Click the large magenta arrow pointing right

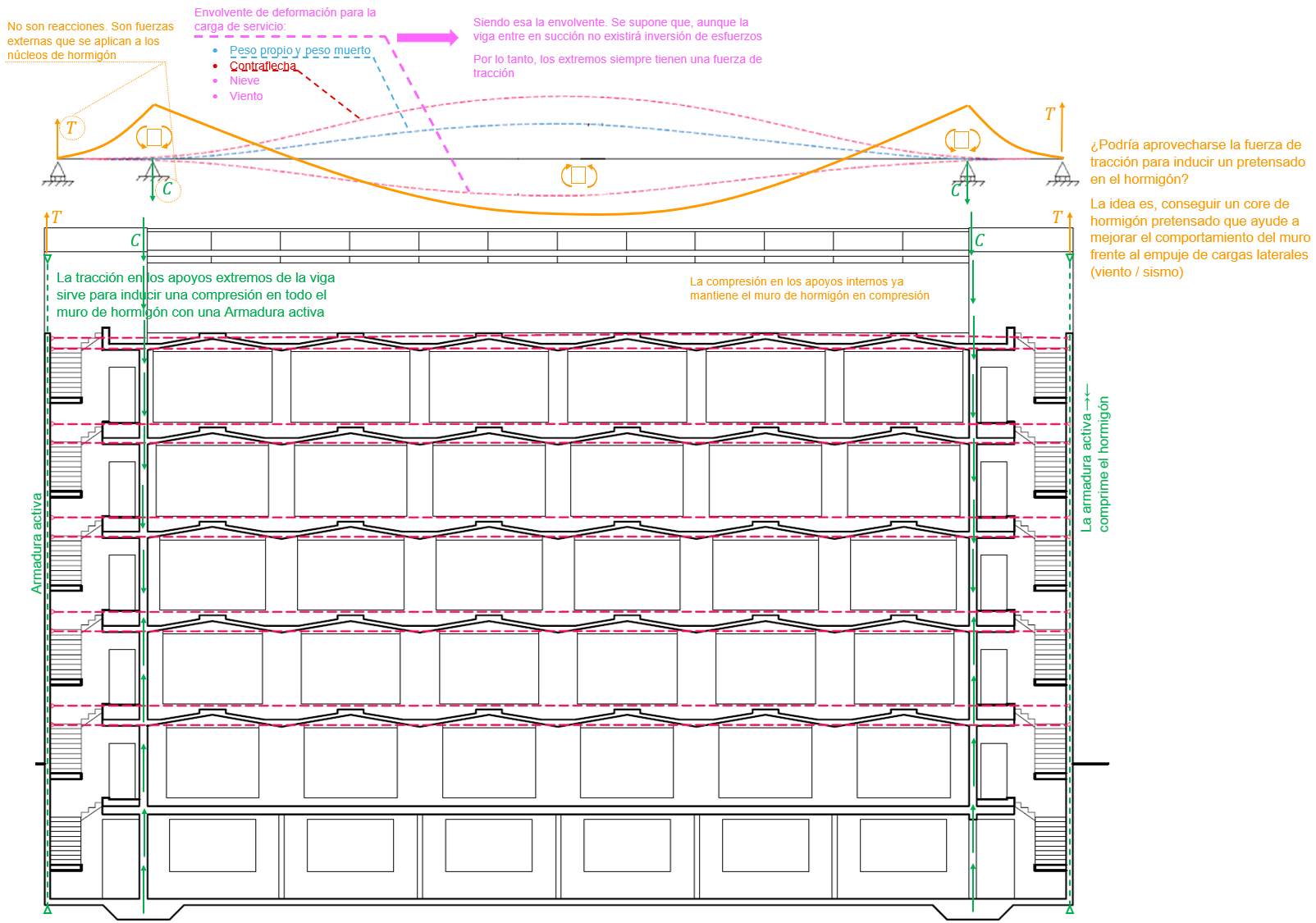tap(427, 38)
